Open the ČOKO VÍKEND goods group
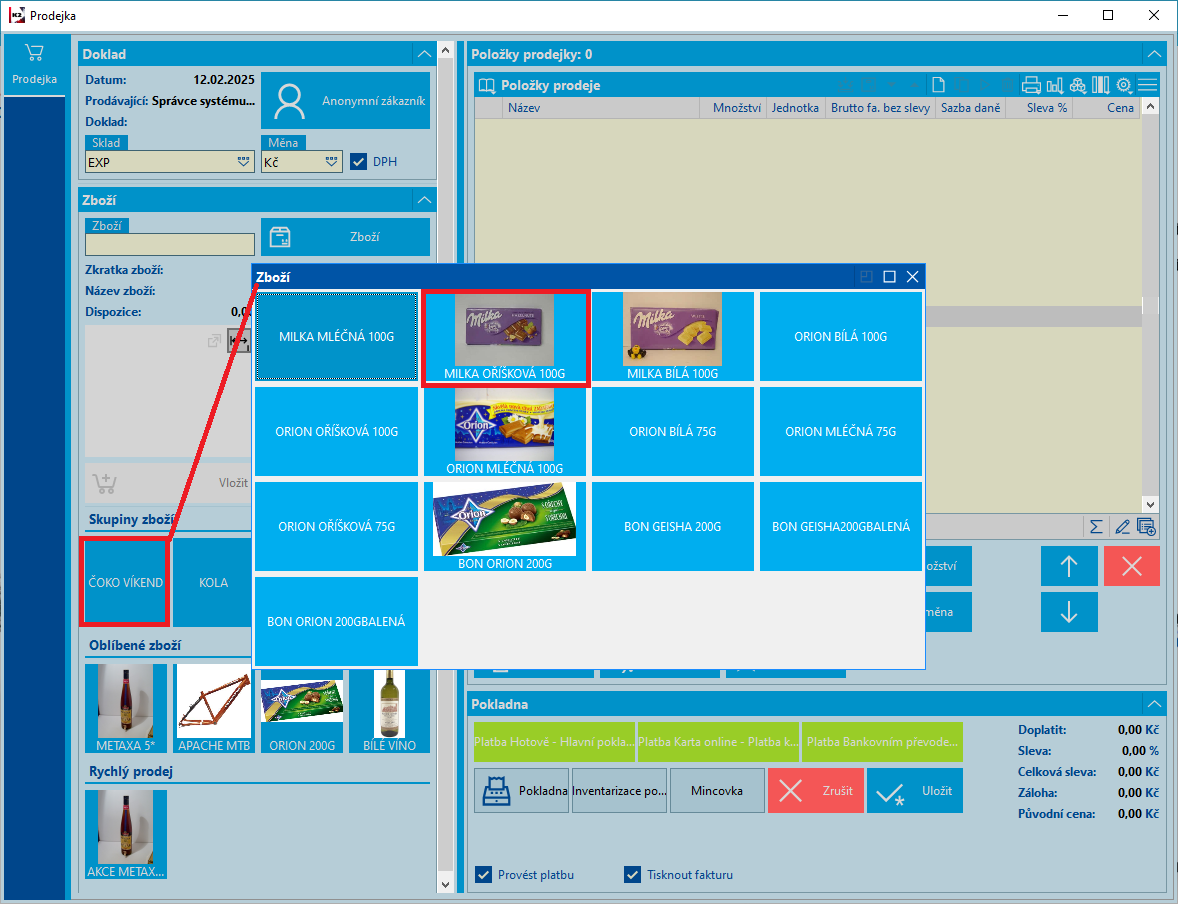Viewport: 1178px width, 904px height. pos(125,582)
